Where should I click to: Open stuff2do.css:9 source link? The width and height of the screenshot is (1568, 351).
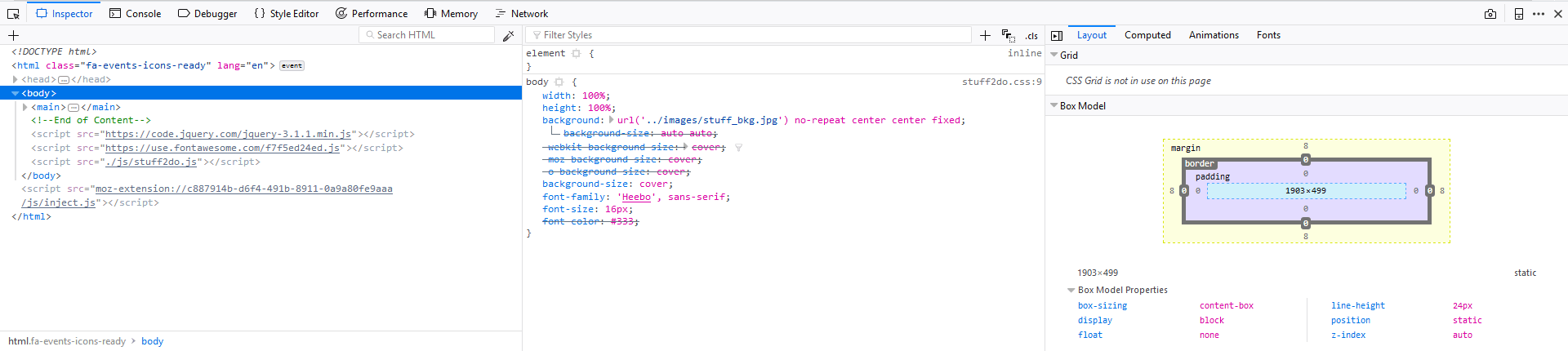point(1001,82)
